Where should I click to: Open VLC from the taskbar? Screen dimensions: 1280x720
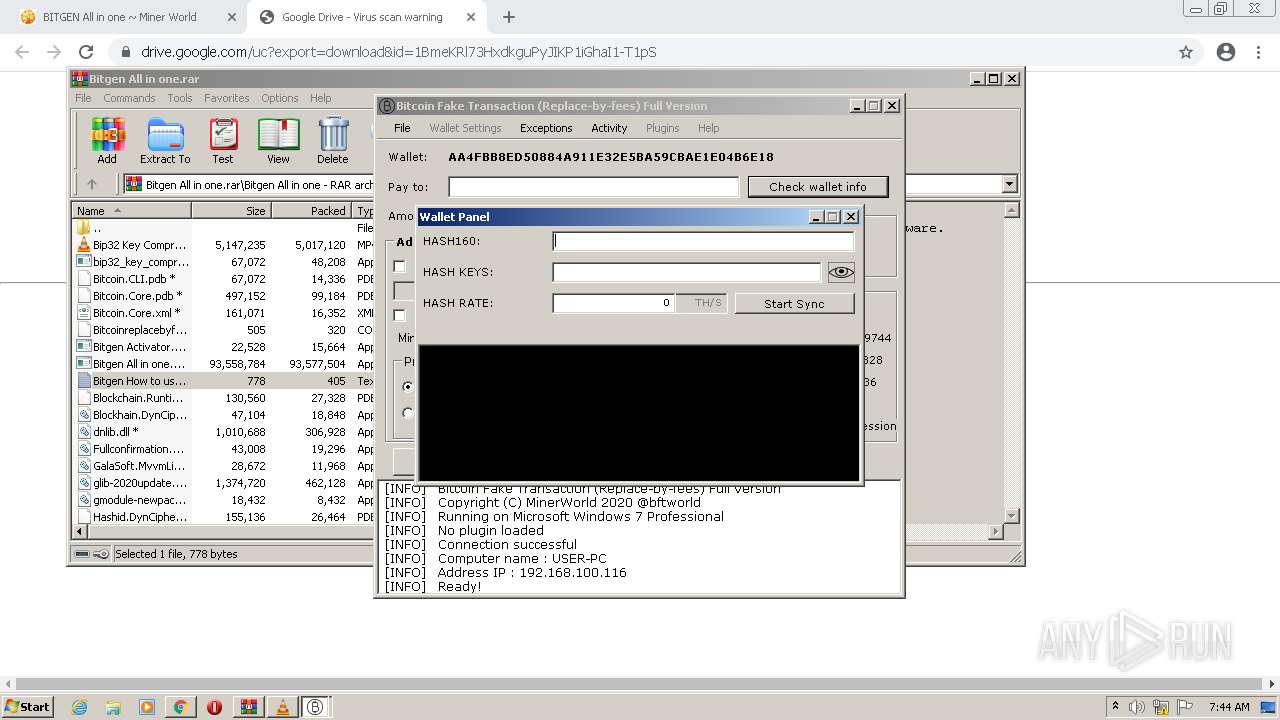pos(283,707)
